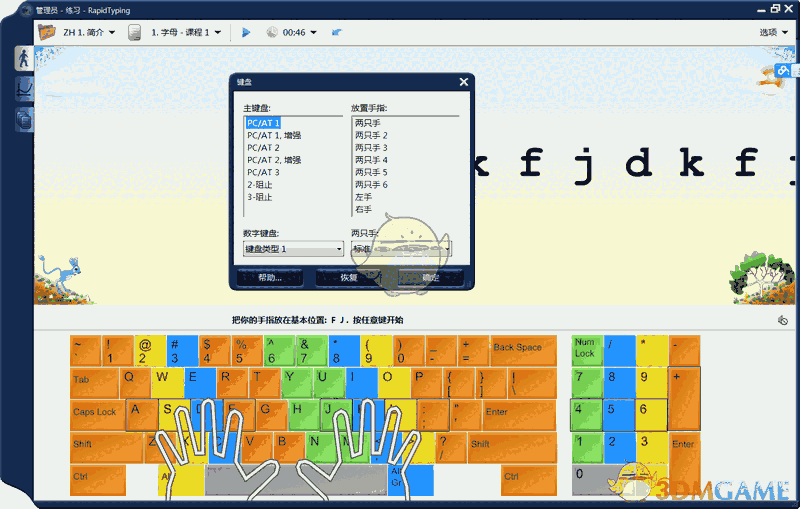Open the lesson editor sidebar icon
800x509 pixels.
24,119
